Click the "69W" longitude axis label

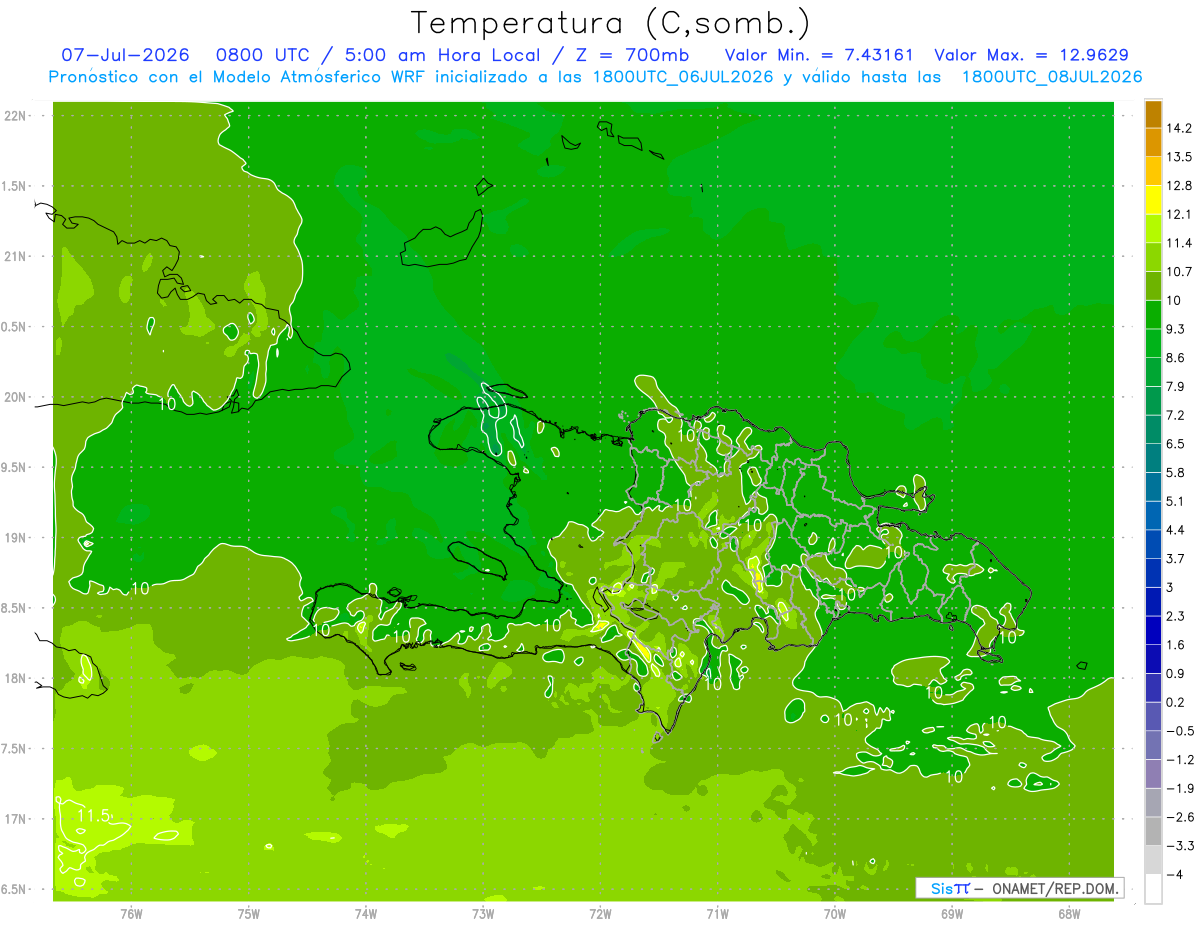pyautogui.click(x=952, y=914)
